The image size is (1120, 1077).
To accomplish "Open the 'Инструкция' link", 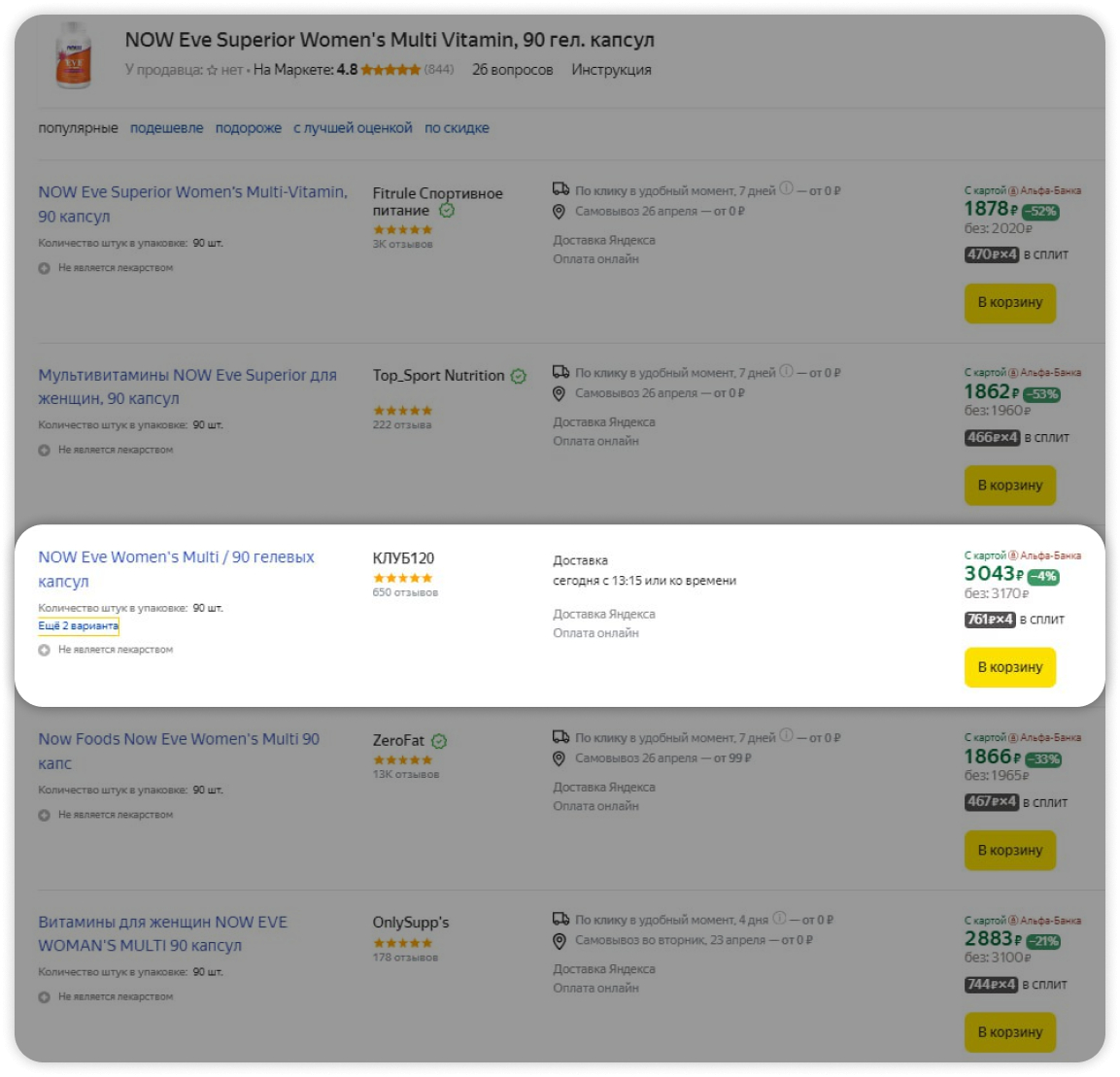I will point(611,70).
